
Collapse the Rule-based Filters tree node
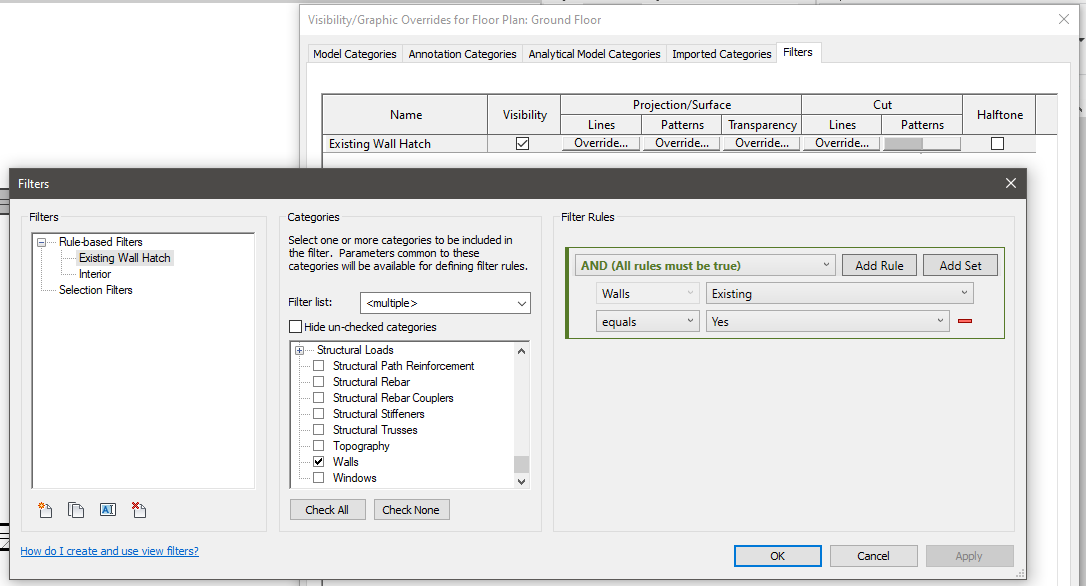coord(42,242)
